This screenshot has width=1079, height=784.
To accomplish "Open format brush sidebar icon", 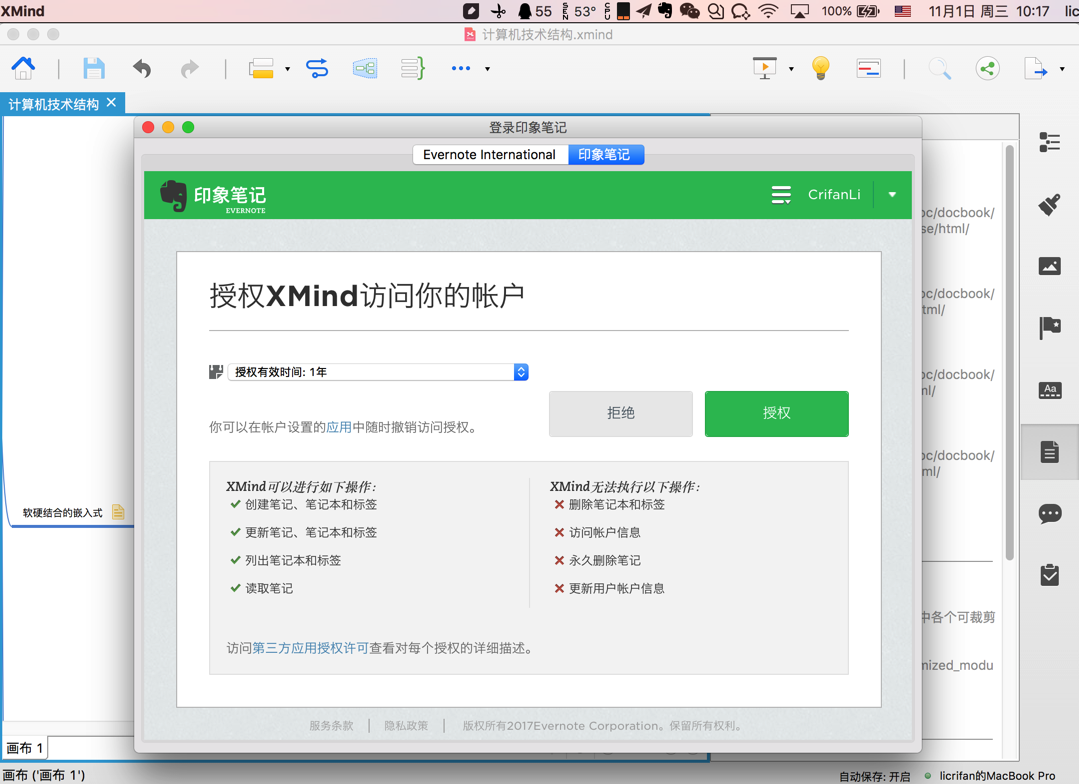I will 1049,204.
